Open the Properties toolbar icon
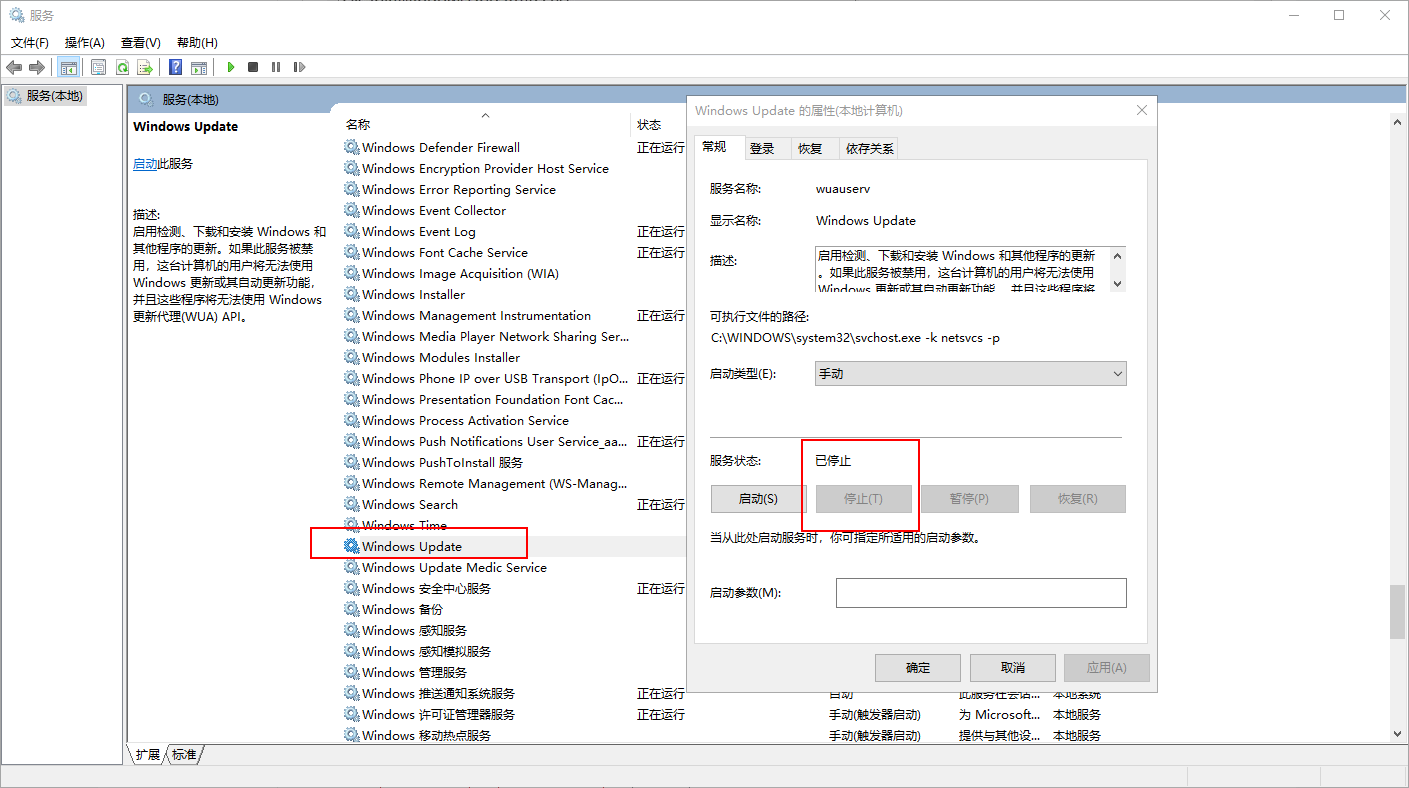1409x788 pixels. 98,67
